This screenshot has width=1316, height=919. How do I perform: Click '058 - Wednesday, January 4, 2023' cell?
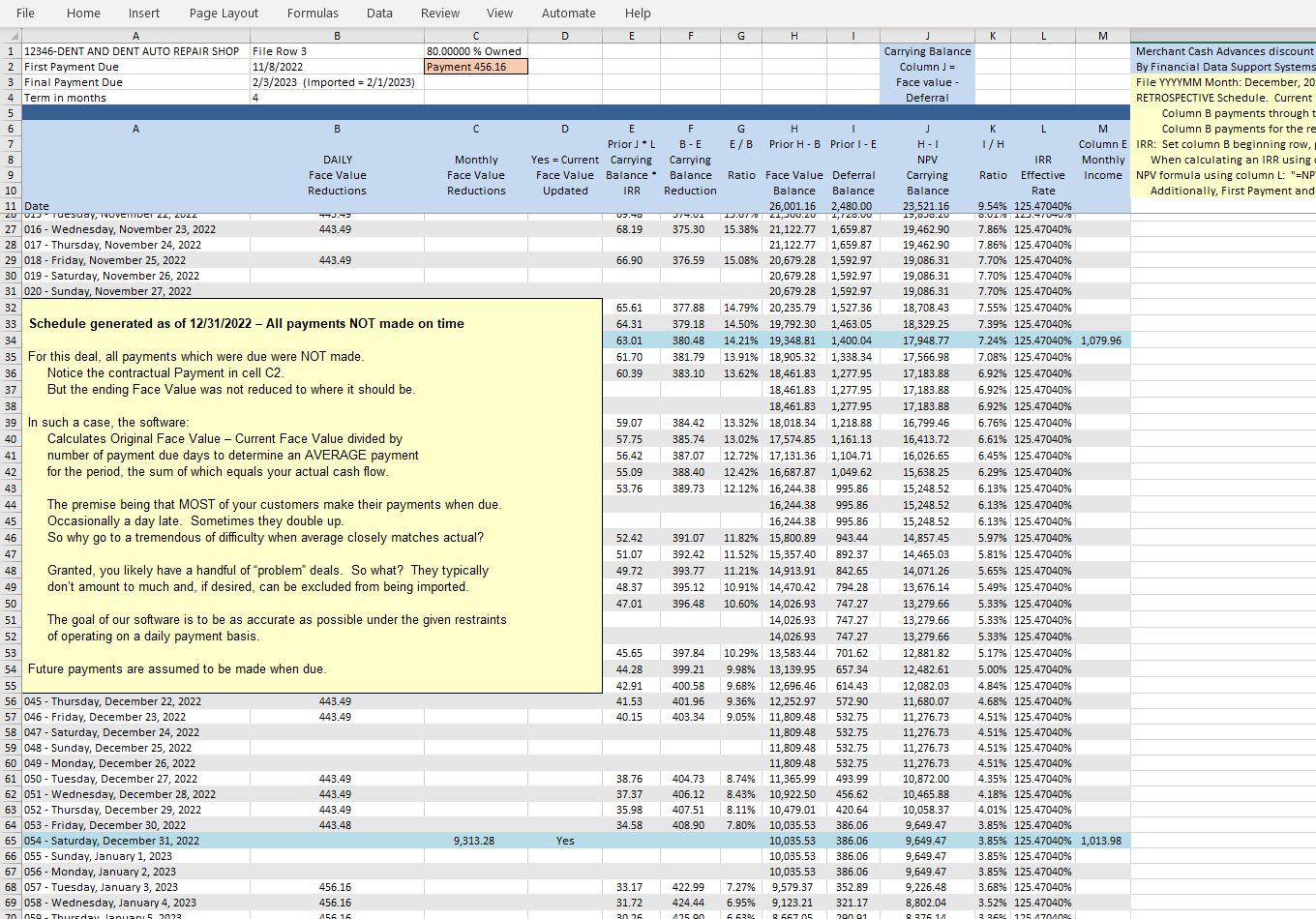coord(135,903)
